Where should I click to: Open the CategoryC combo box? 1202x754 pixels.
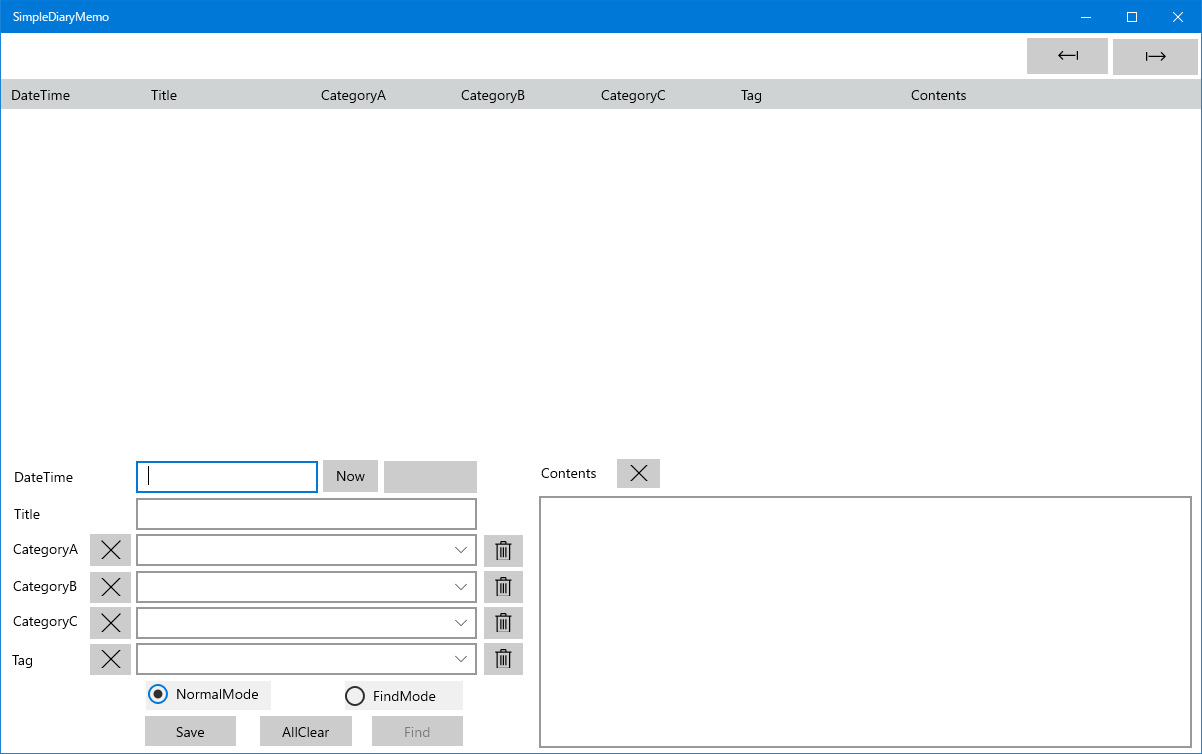tap(306, 622)
